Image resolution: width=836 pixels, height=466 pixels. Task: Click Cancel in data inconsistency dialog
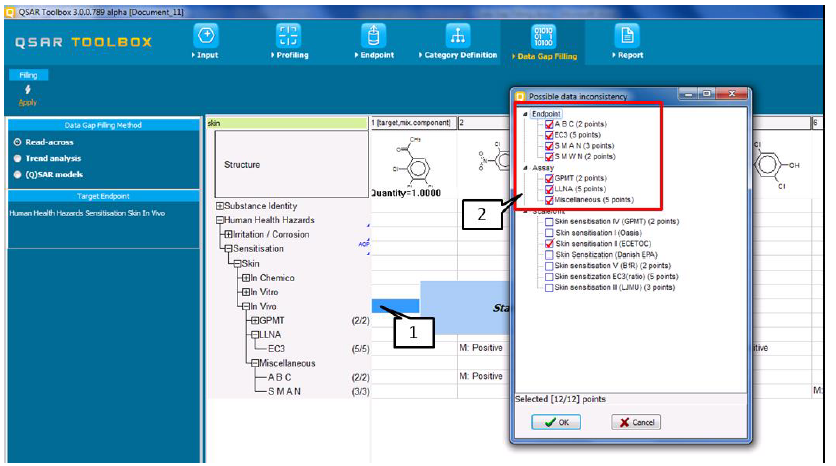pyautogui.click(x=636, y=422)
